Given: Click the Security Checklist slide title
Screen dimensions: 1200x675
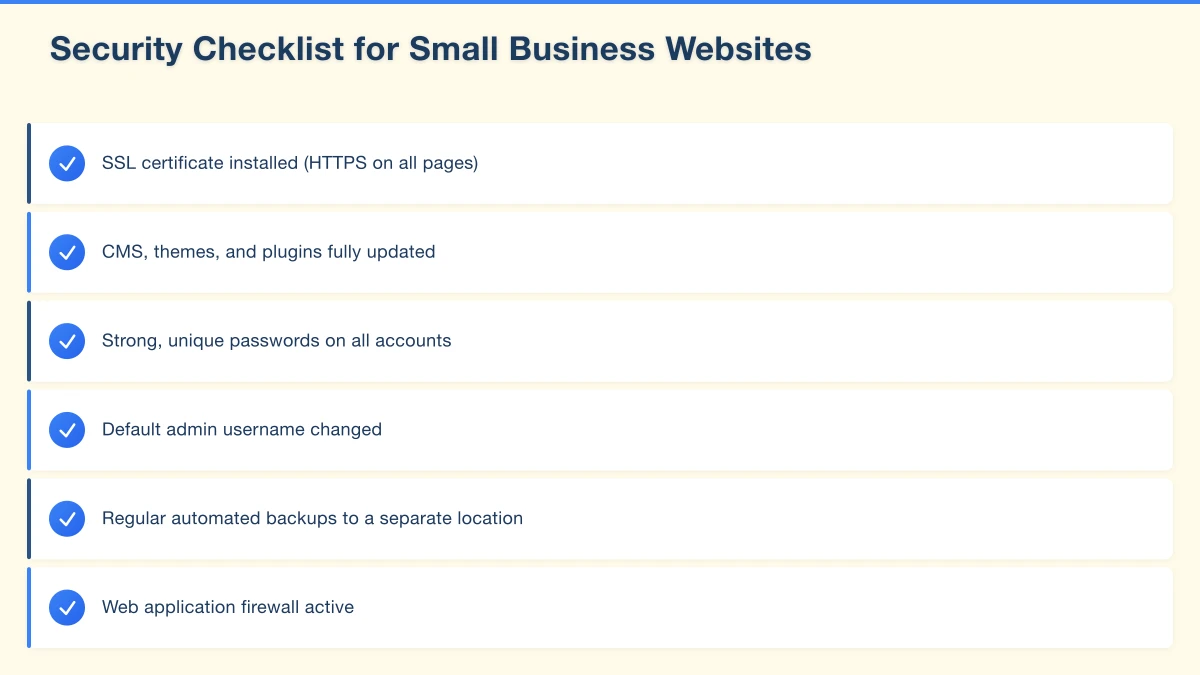Looking at the screenshot, I should [x=430, y=49].
